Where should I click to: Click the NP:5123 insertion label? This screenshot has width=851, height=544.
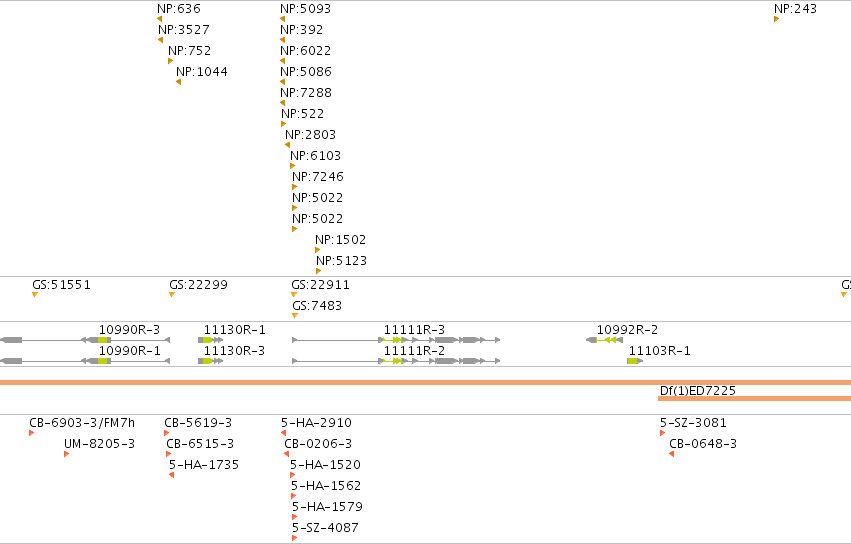(341, 261)
